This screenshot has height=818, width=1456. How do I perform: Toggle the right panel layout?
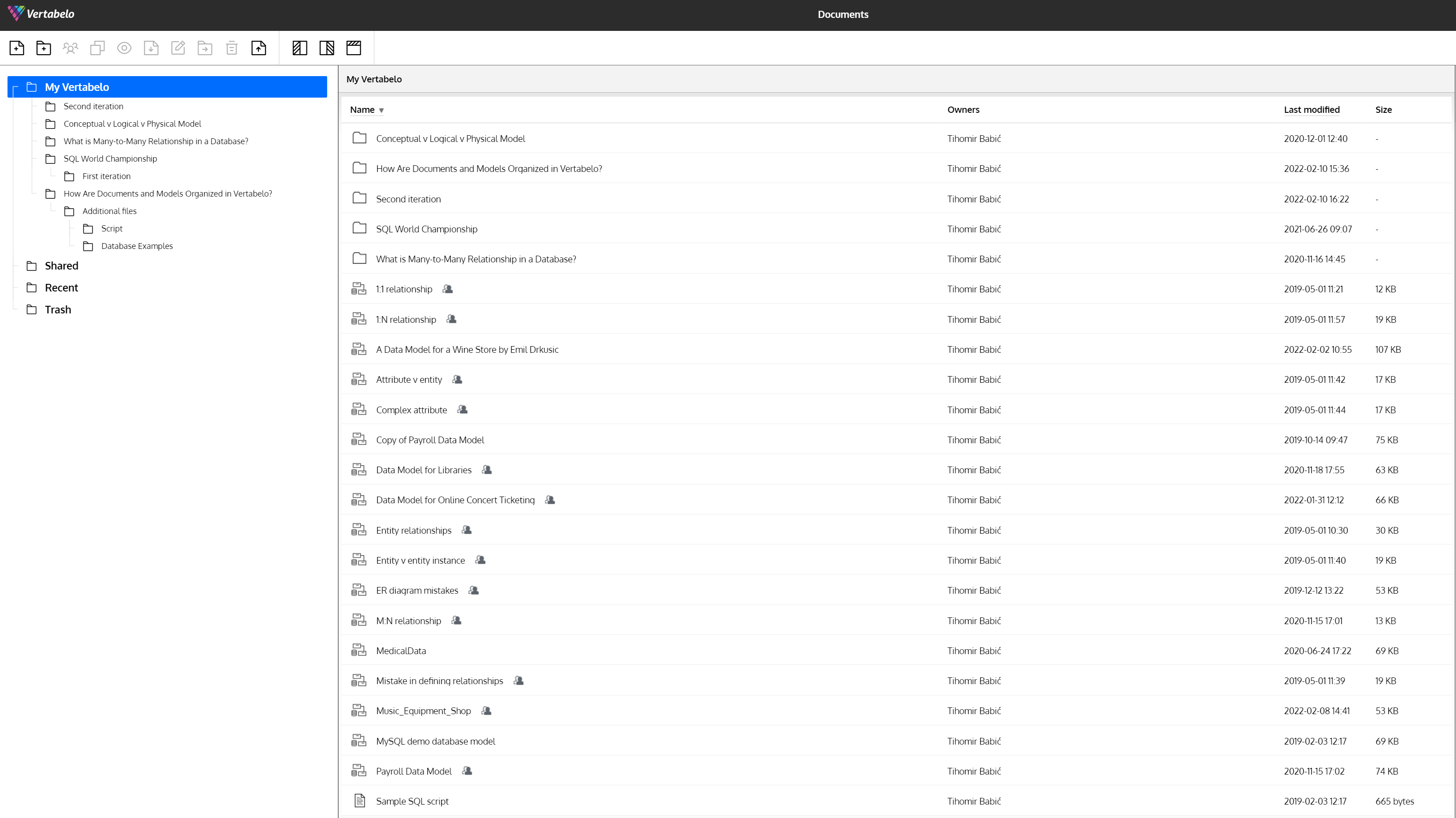(x=327, y=48)
